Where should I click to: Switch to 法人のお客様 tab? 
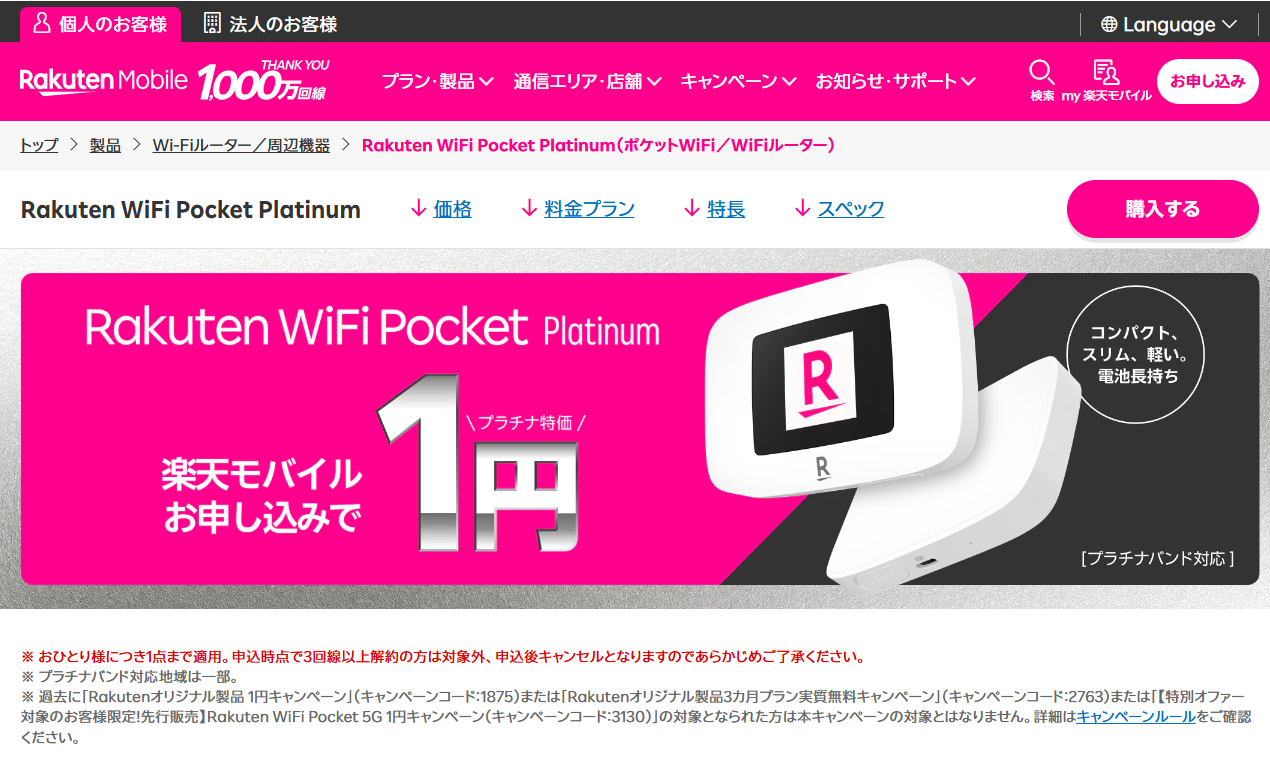(270, 24)
